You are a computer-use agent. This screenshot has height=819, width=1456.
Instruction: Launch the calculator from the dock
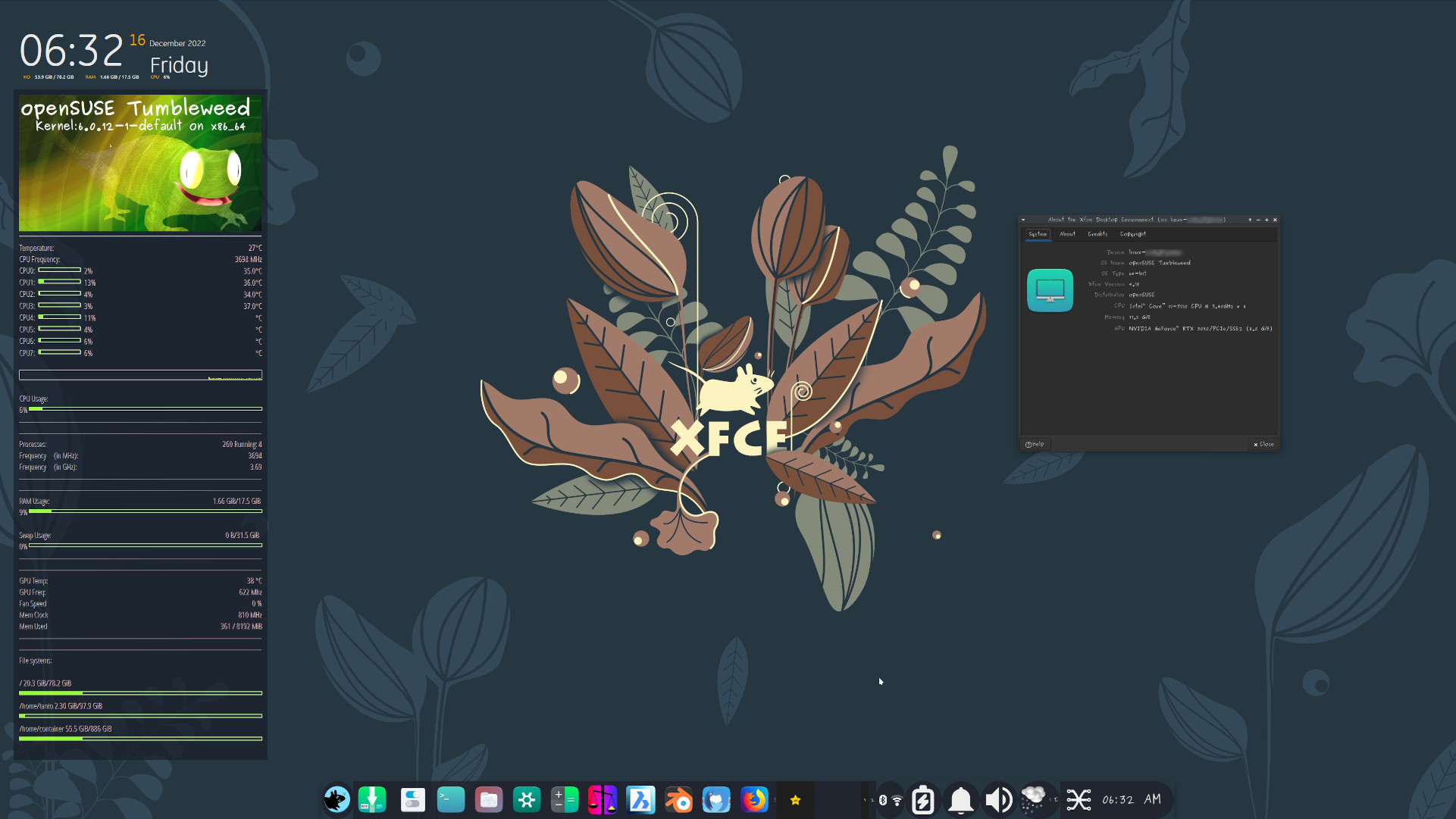tap(565, 799)
